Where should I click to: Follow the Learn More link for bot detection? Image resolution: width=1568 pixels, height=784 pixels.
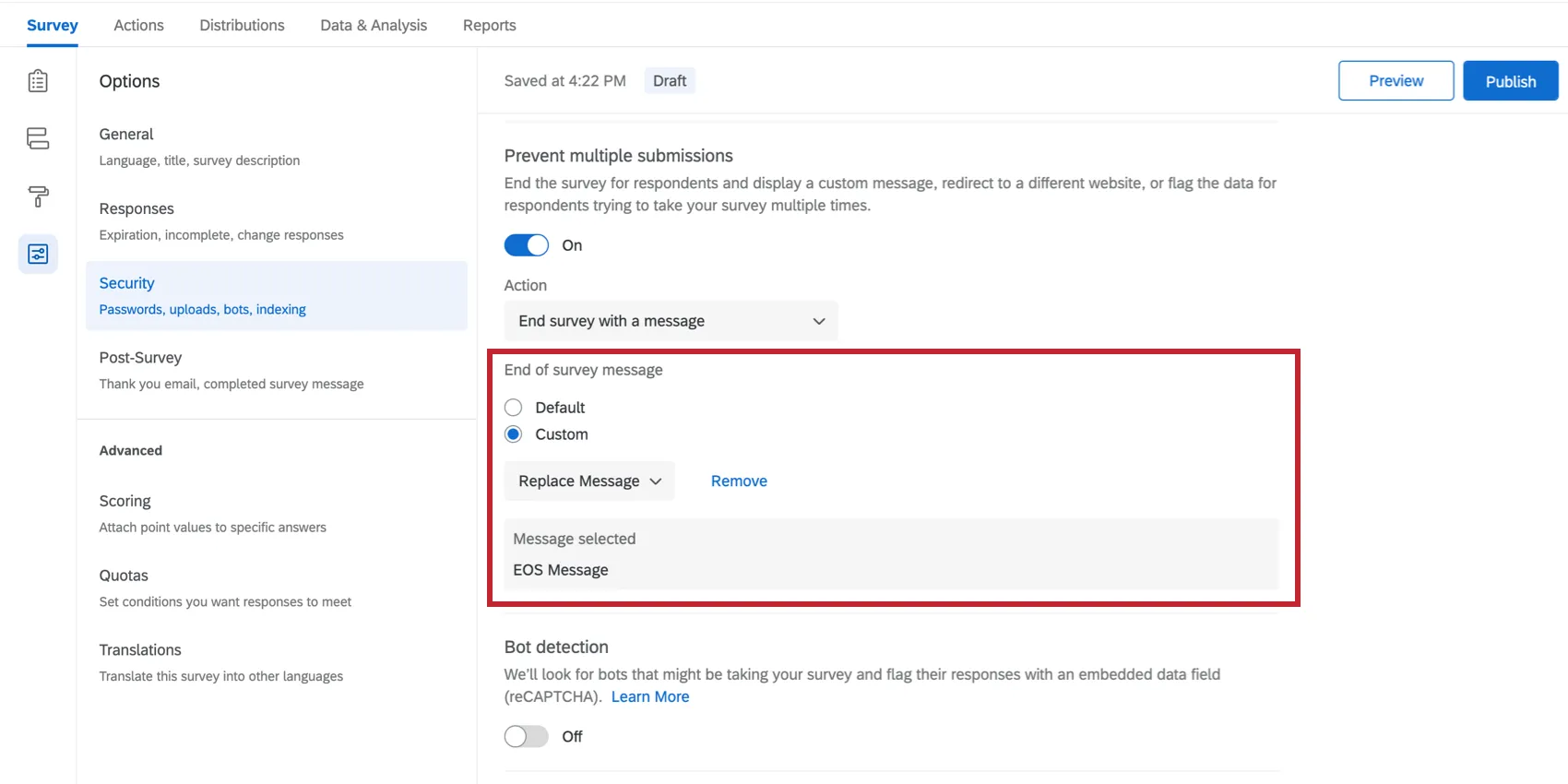(x=650, y=697)
